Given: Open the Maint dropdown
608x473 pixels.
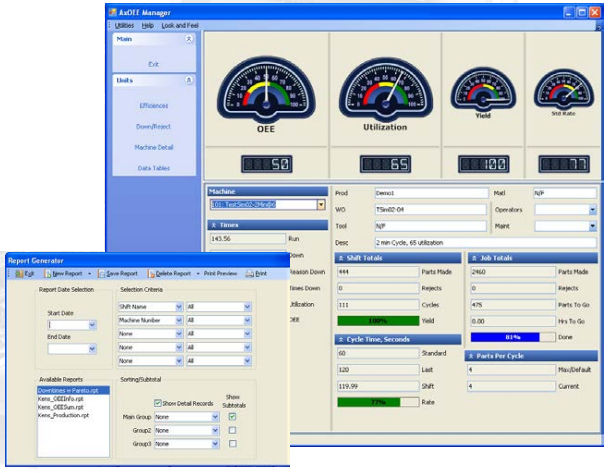Looking at the screenshot, I should pos(593,226).
